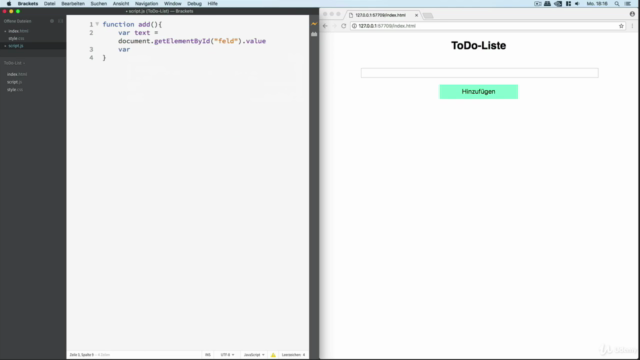Open Chrome three-dot menu

coord(632,26)
